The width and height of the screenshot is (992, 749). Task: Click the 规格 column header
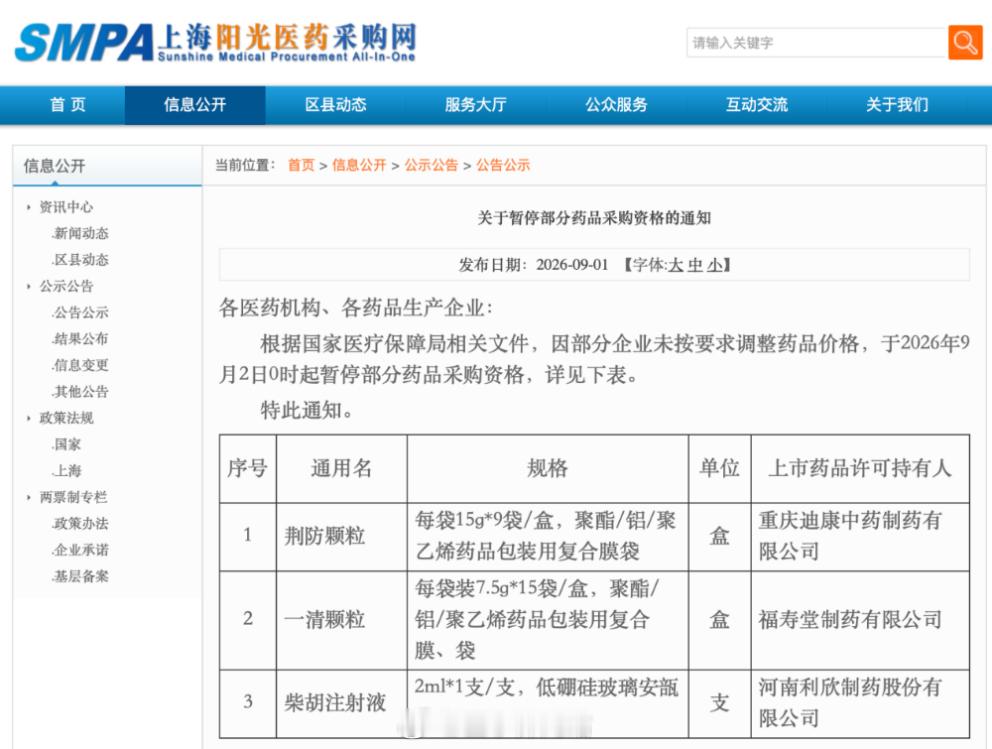pos(548,469)
